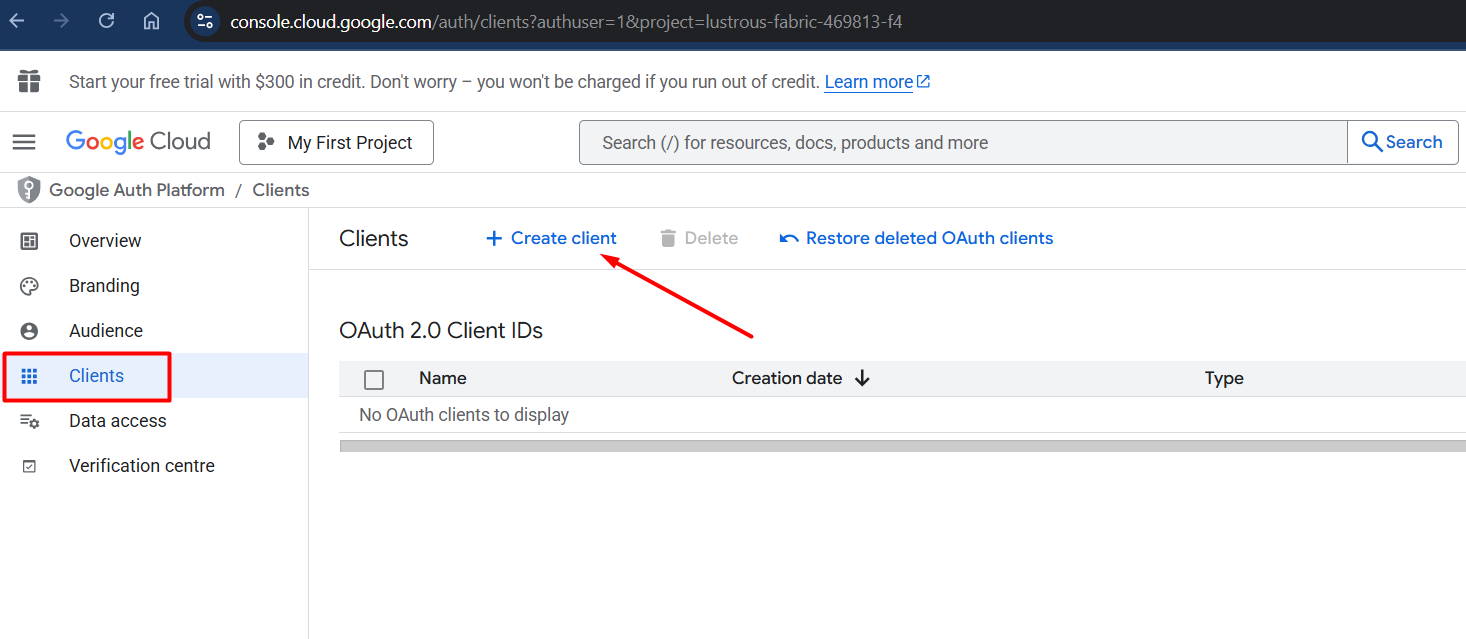Click the Google Auth Platform shield icon
The width and height of the screenshot is (1466, 639).
[30, 190]
